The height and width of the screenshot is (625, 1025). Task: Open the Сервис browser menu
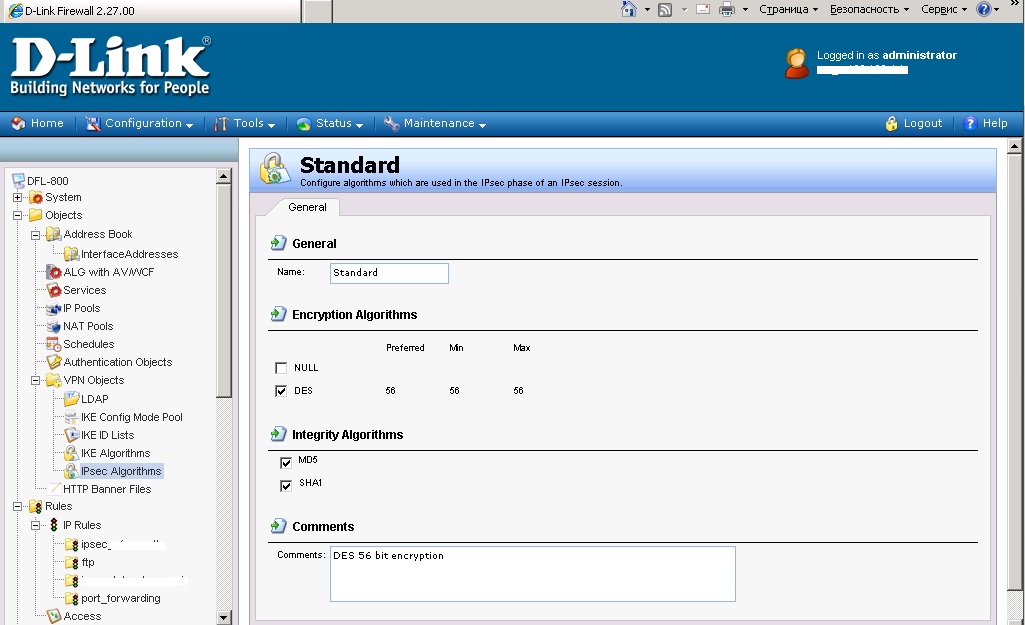[x=944, y=9]
